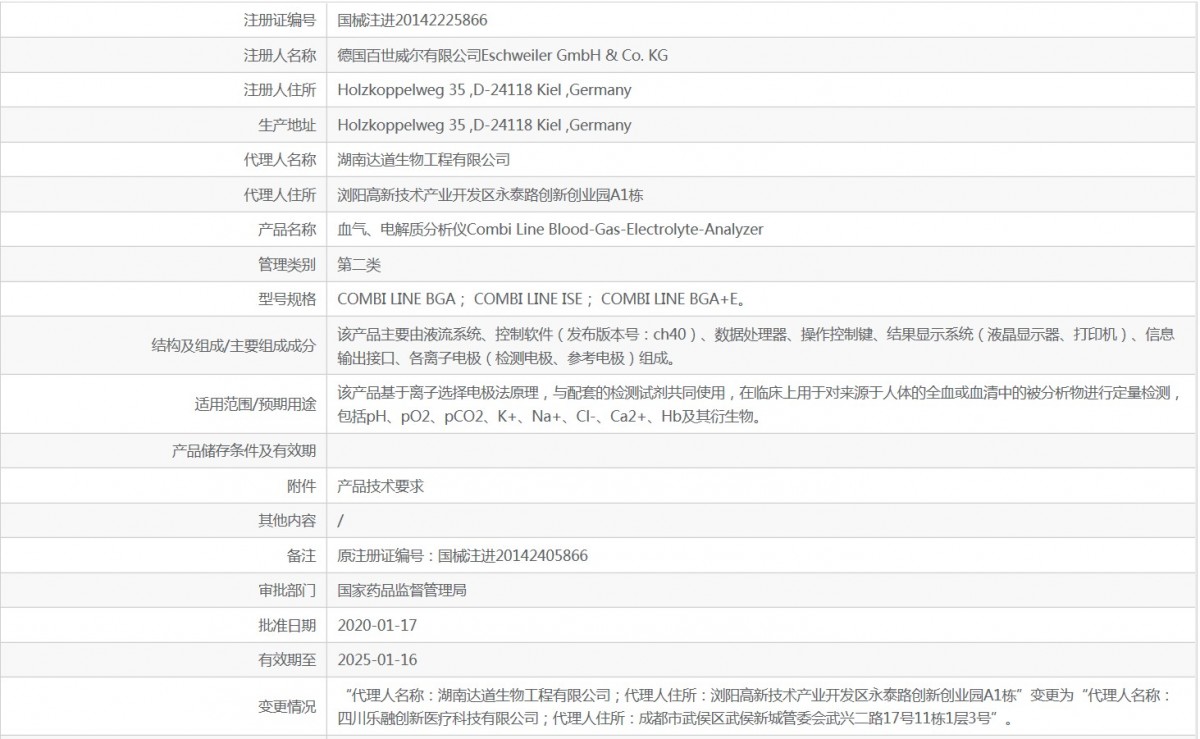Open the 产品技术要求 attachment entry

[380, 486]
